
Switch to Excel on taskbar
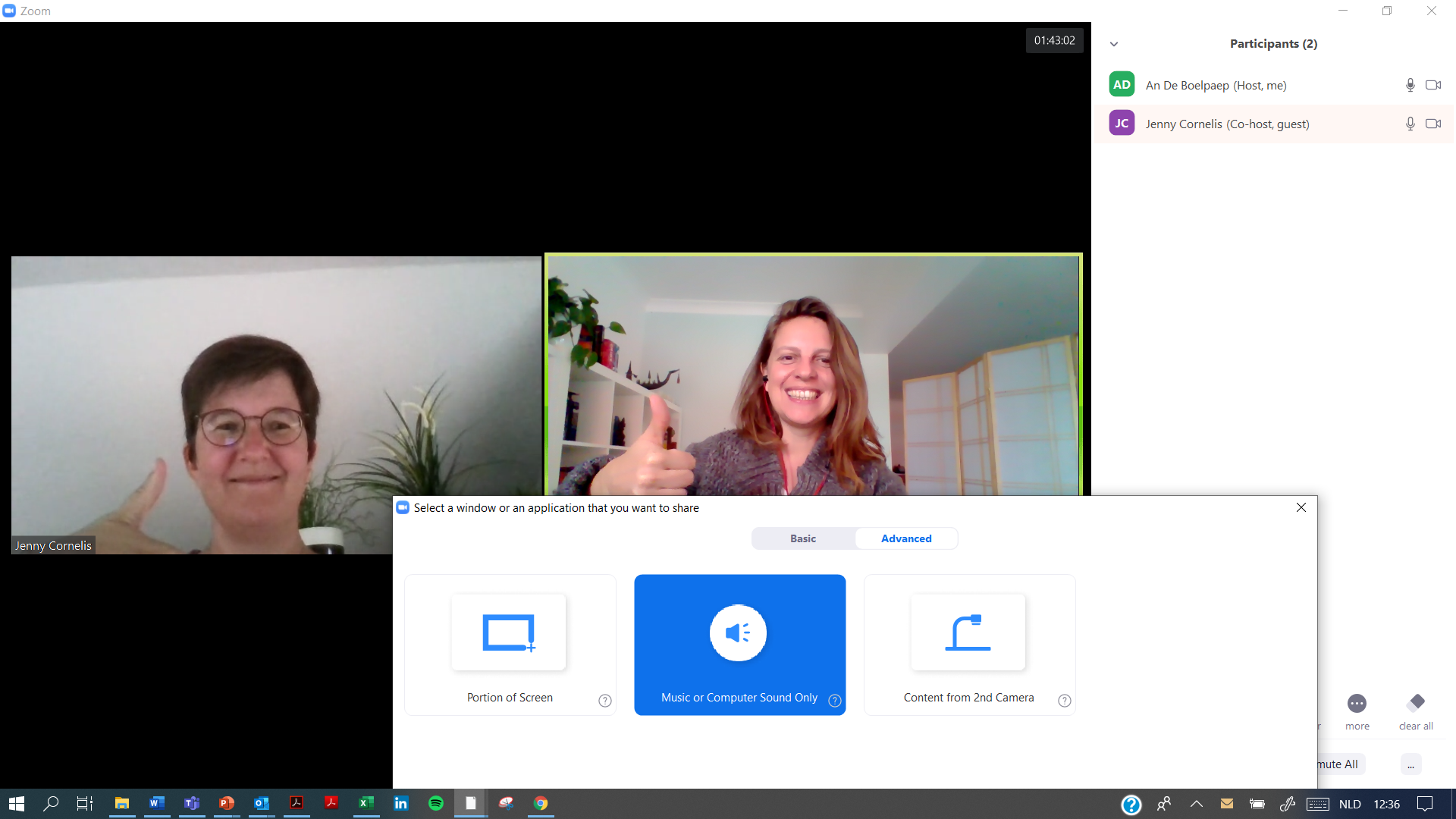tap(366, 803)
